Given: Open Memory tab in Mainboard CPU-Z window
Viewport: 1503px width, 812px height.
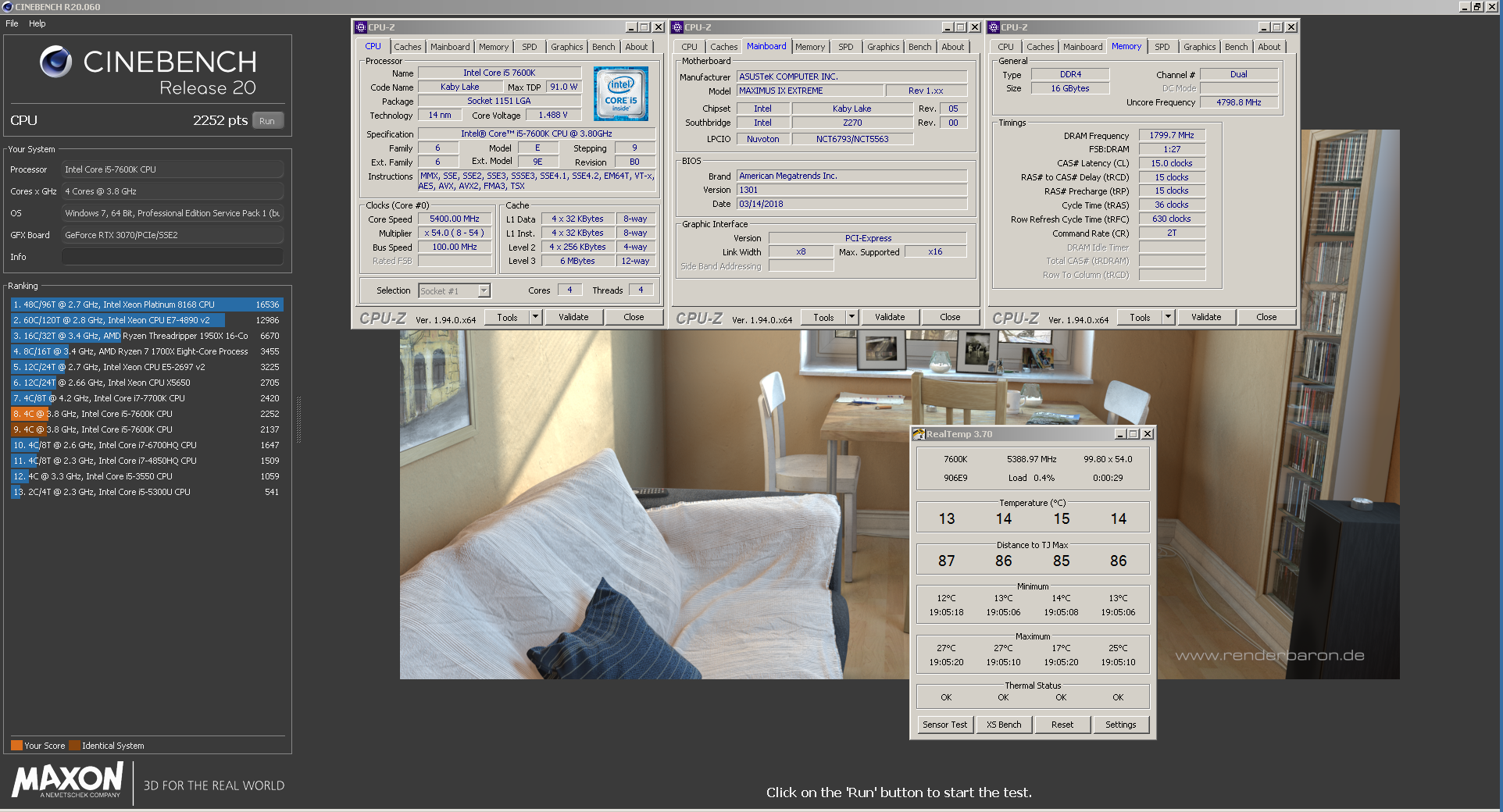Looking at the screenshot, I should [x=810, y=47].
